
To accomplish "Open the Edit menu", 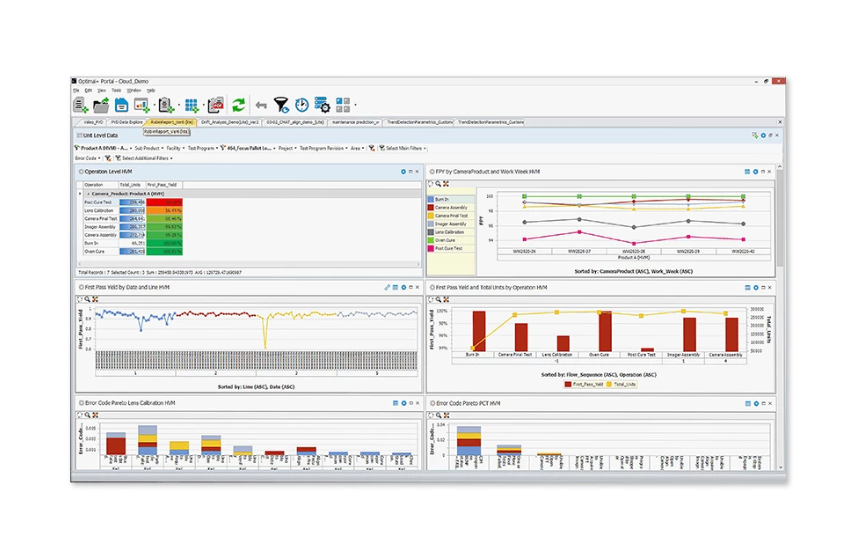I will pos(88,91).
